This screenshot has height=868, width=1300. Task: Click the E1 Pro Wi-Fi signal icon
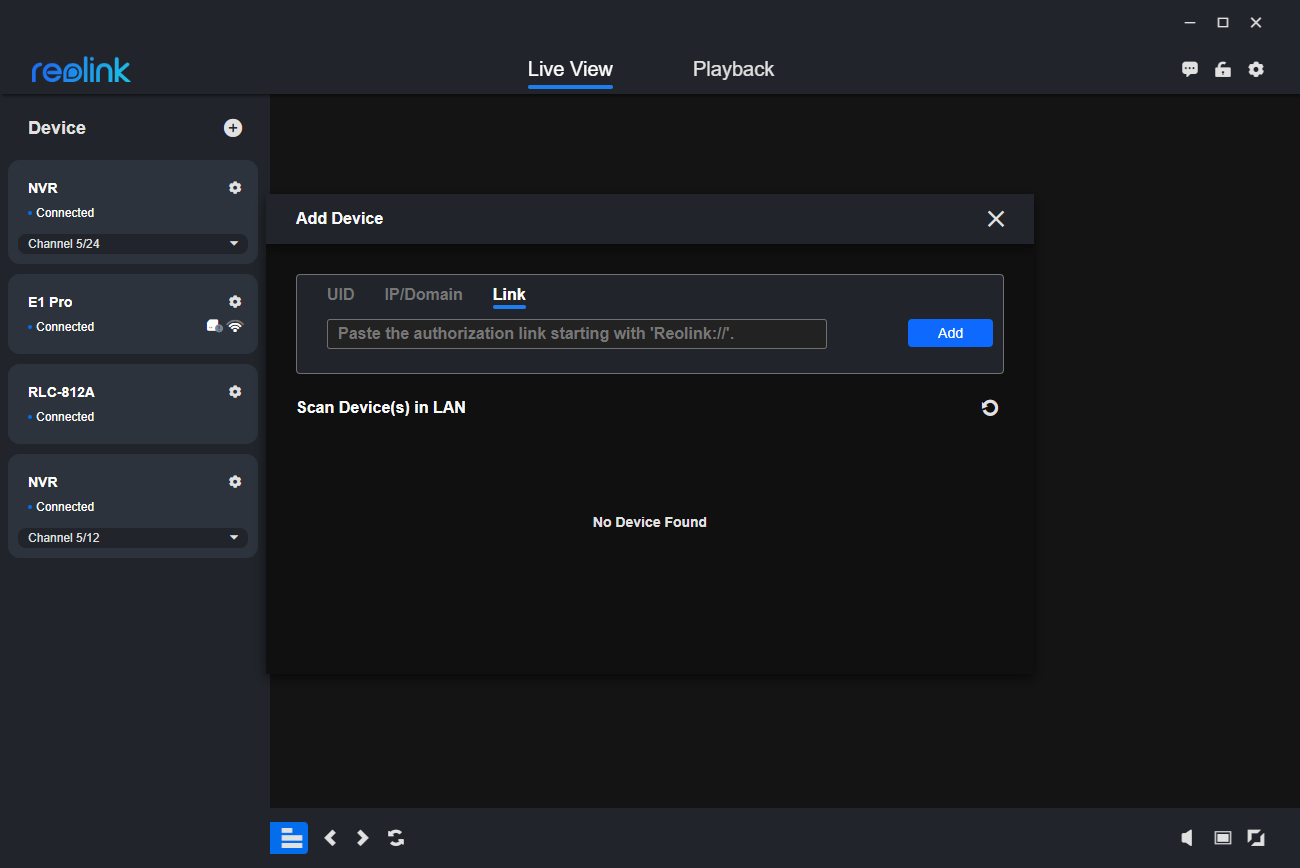pos(235,326)
